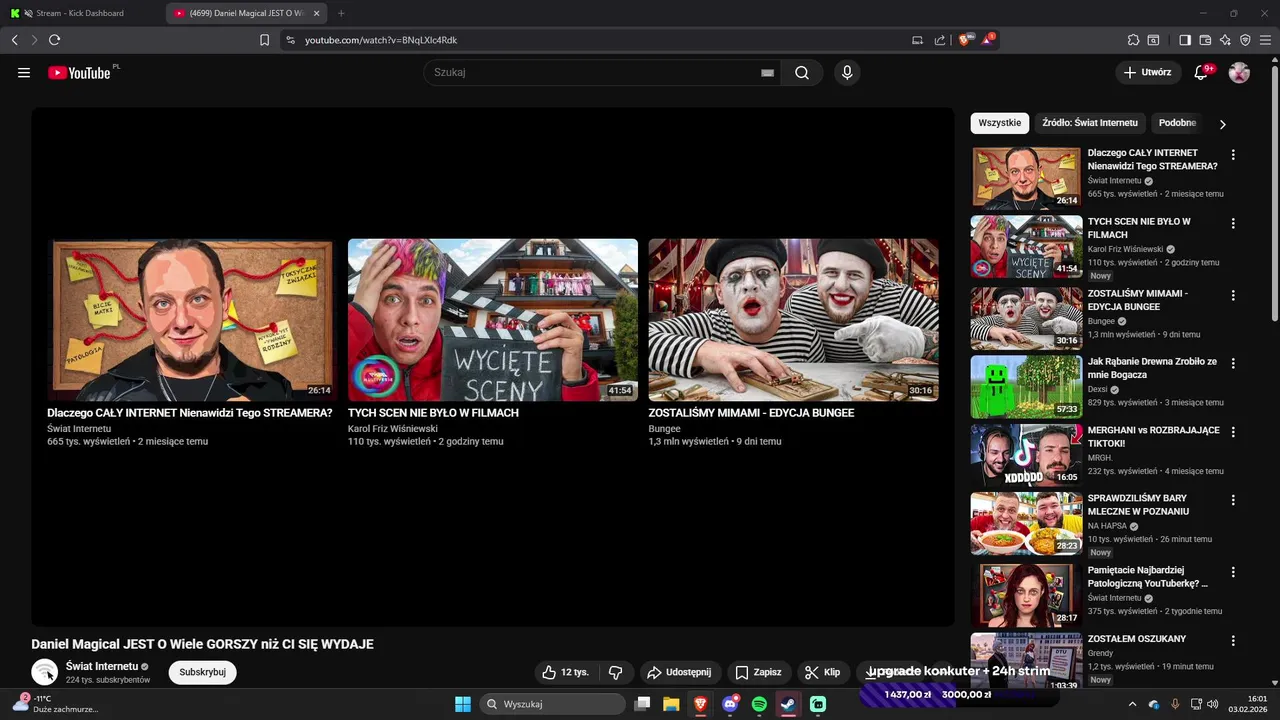Like the video with thumbs up
This screenshot has height=720, width=1280.
[x=565, y=672]
